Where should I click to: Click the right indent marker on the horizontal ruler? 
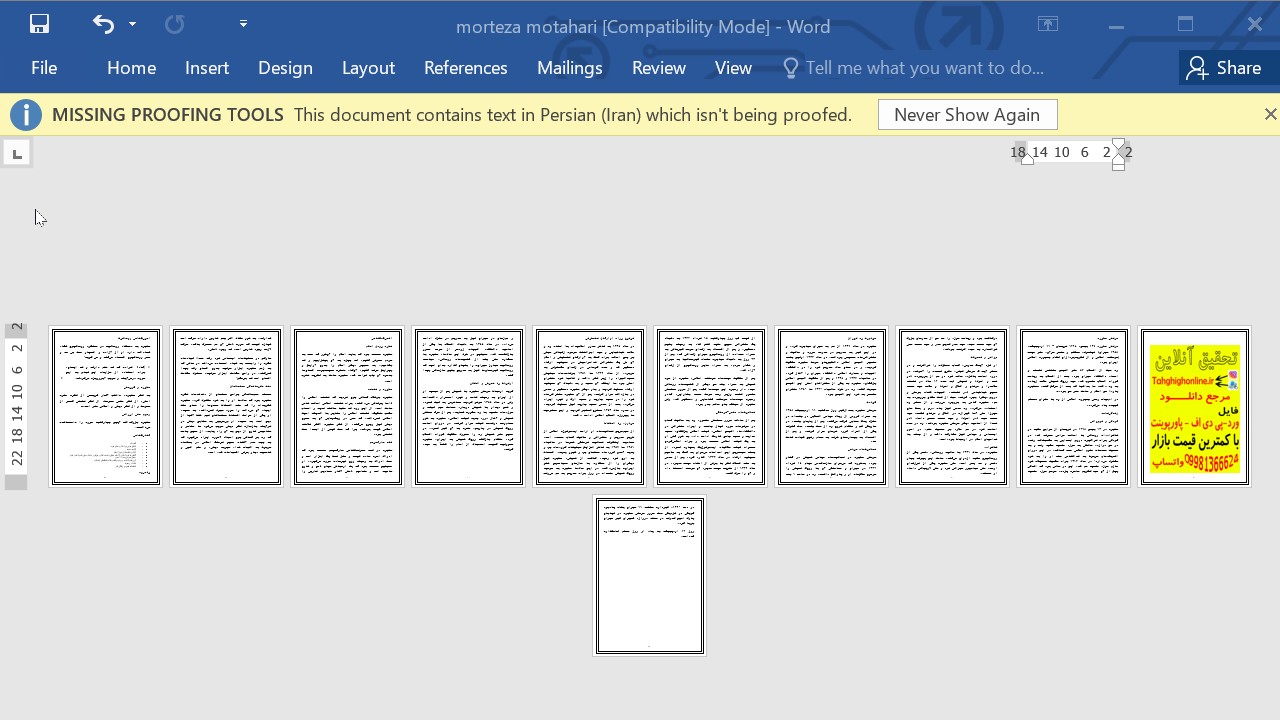click(x=1118, y=154)
